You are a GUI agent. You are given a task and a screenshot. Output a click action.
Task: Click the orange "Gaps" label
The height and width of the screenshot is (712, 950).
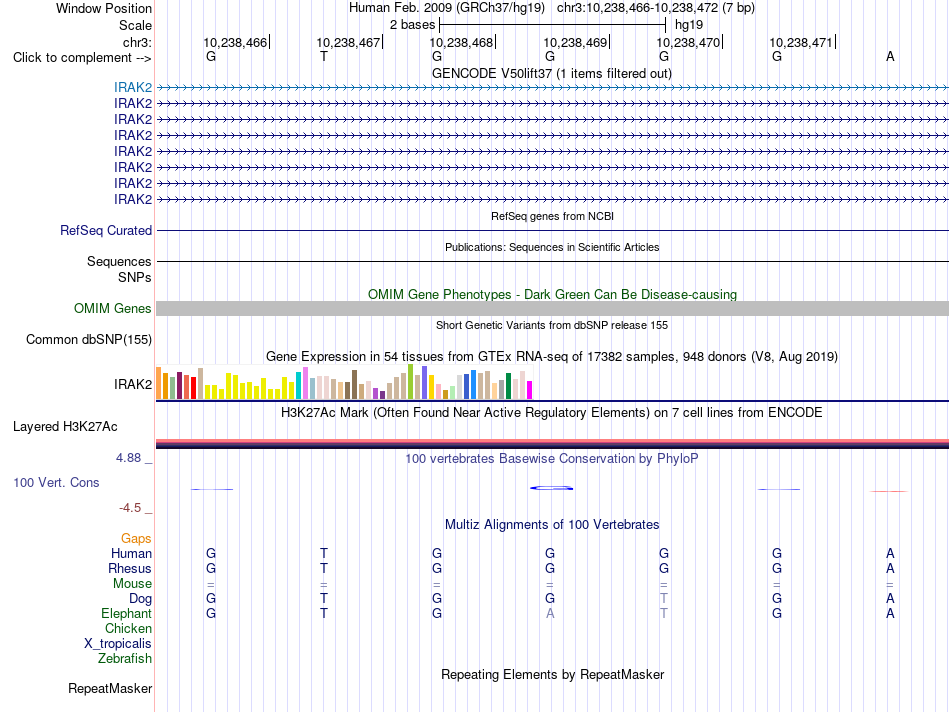coord(136,539)
